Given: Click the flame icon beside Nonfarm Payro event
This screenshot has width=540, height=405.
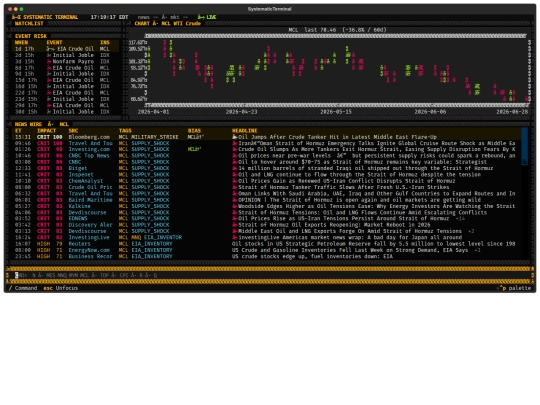Looking at the screenshot, I should click(x=49, y=61).
